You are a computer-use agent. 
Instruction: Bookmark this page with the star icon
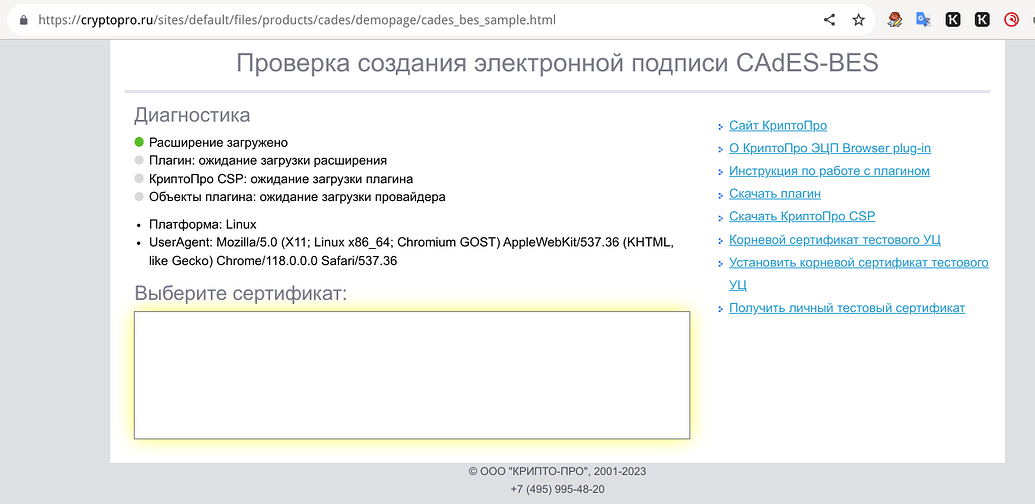tap(858, 20)
